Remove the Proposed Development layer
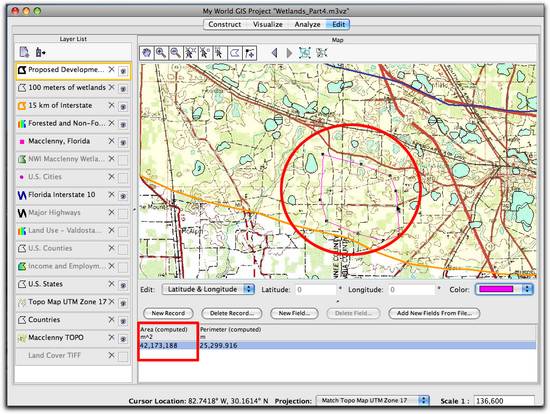 112,69
